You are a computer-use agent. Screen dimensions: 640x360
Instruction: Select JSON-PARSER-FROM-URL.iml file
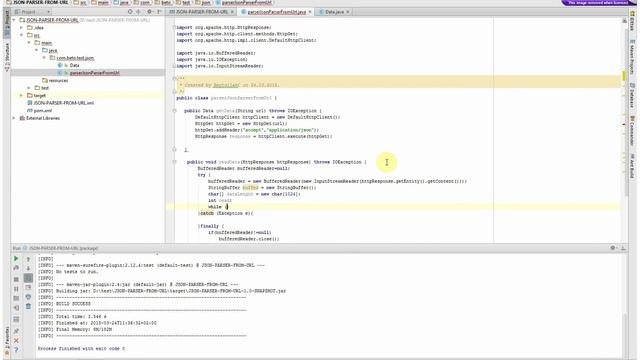click(64, 103)
